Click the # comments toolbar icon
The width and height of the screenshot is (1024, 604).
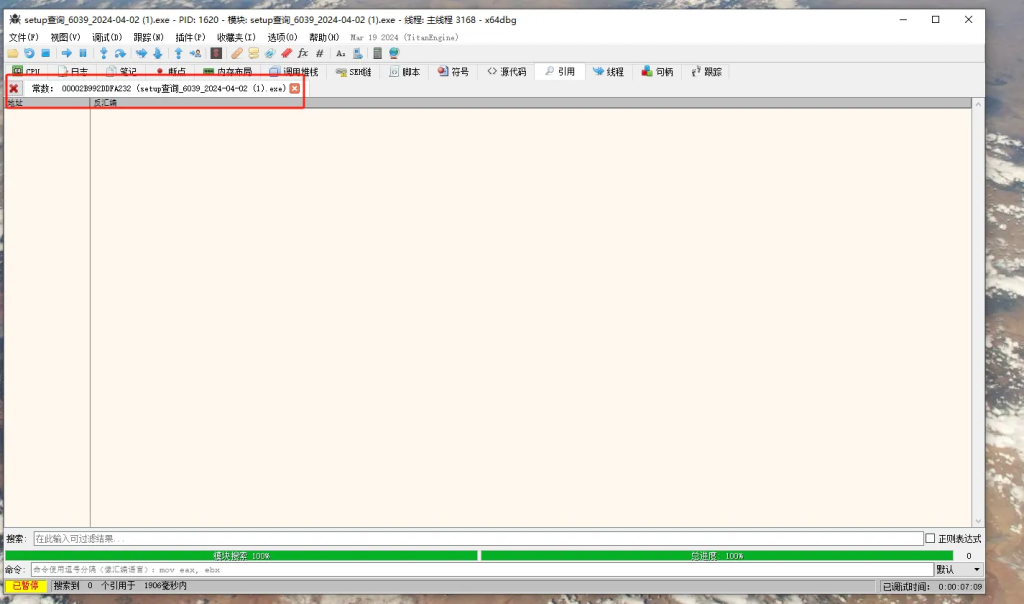(x=319, y=53)
